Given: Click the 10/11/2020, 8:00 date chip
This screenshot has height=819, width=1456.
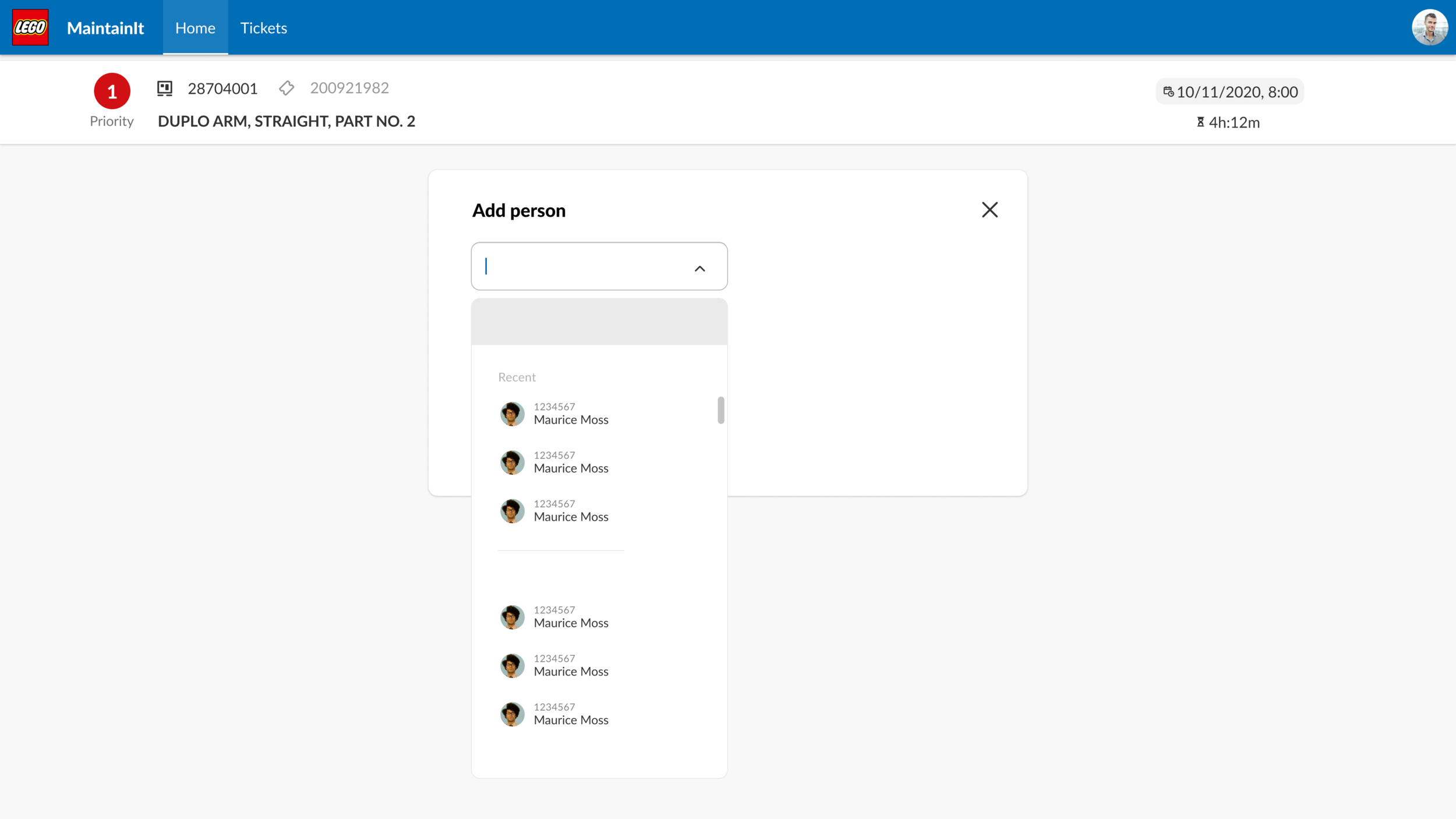Looking at the screenshot, I should click(x=1229, y=91).
